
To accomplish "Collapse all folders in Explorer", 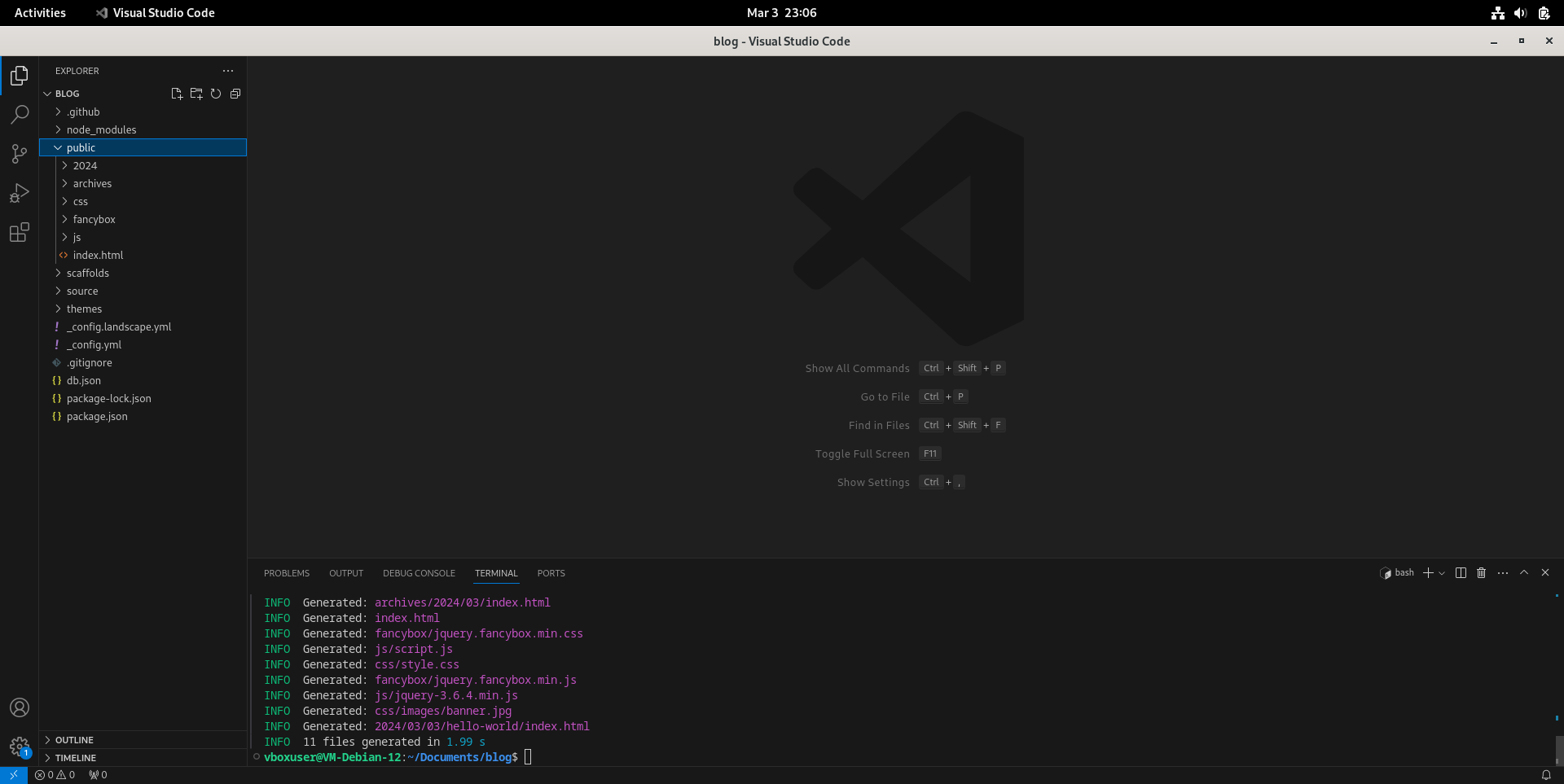I will click(235, 94).
